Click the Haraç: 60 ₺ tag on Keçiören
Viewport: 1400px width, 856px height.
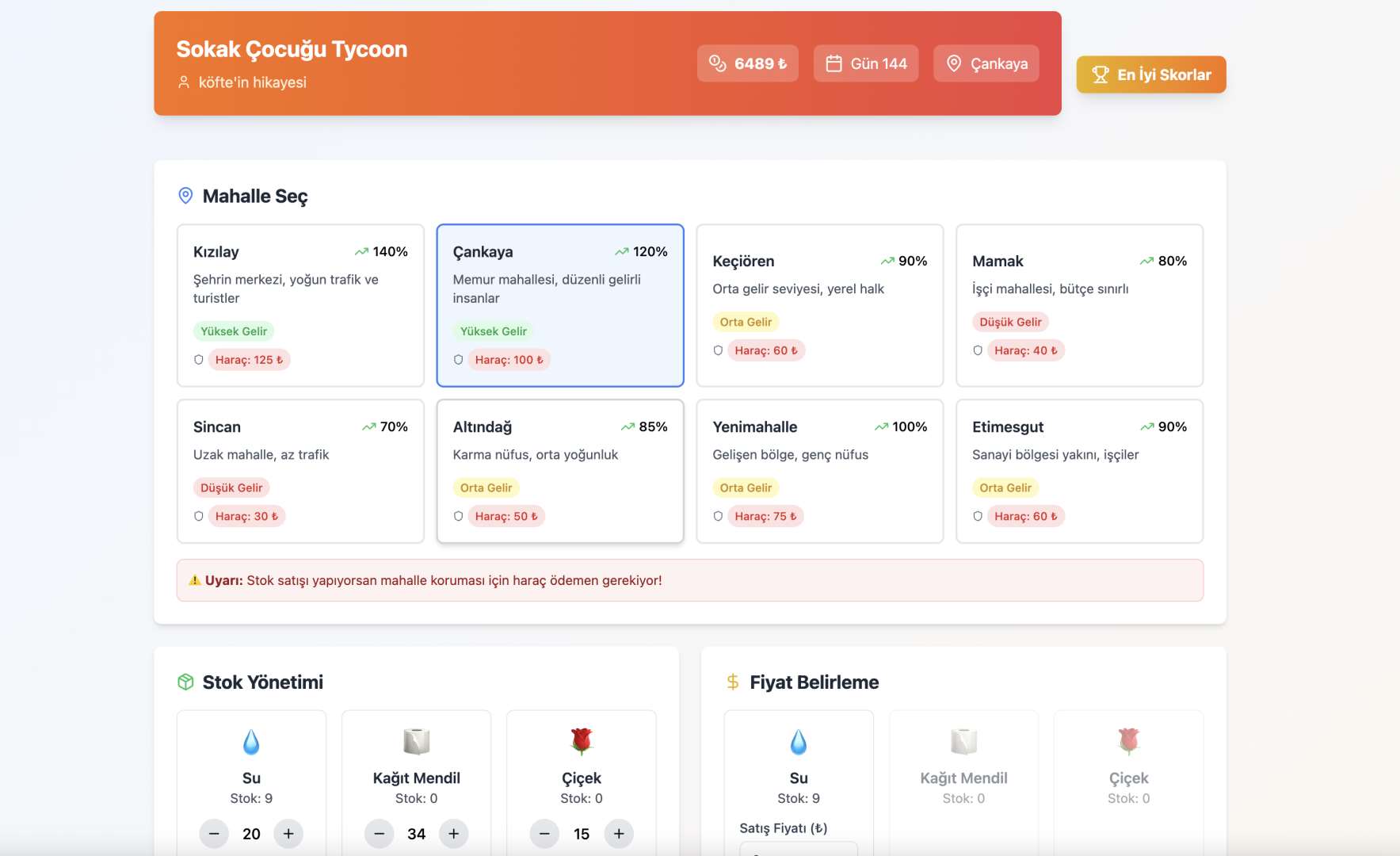[x=766, y=350]
